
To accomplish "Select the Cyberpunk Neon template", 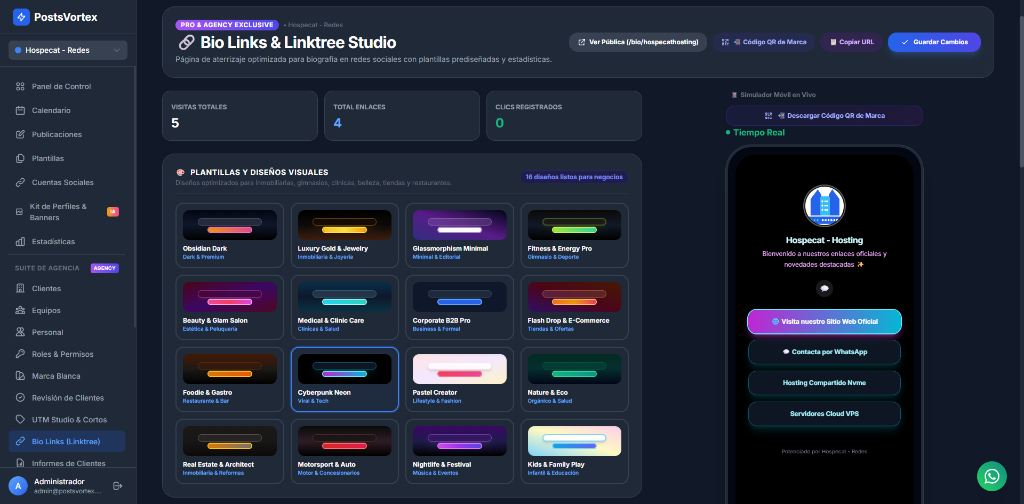I will click(x=345, y=379).
